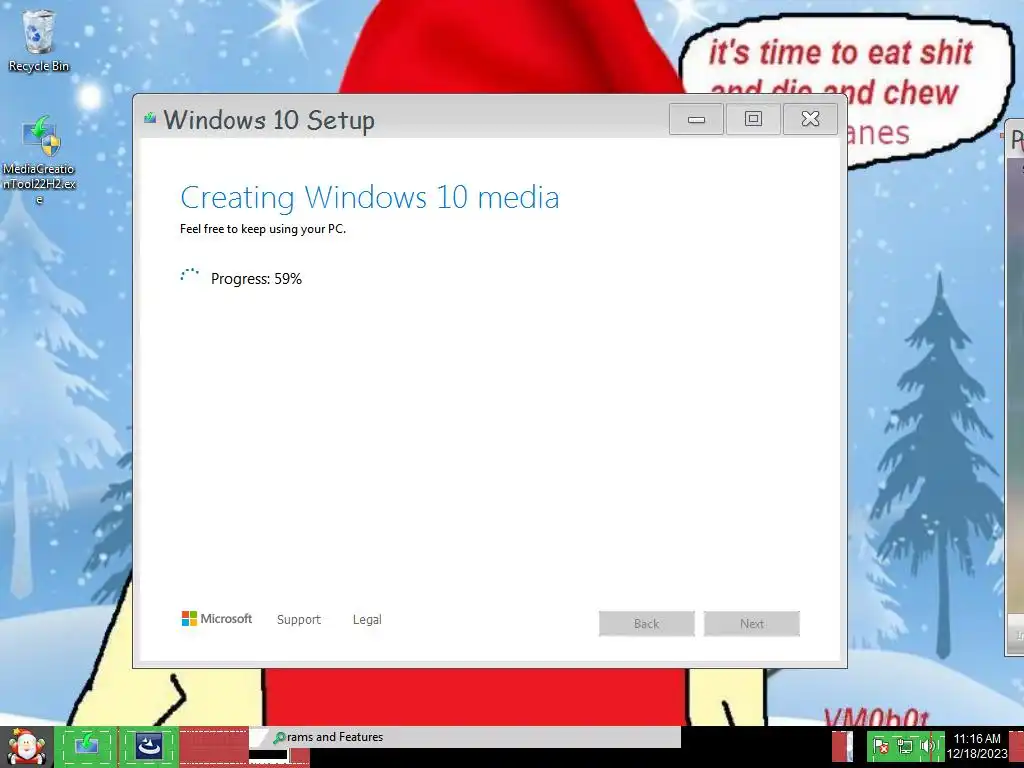Click the disabled Next button
Viewport: 1024px width, 768px height.
pos(752,624)
